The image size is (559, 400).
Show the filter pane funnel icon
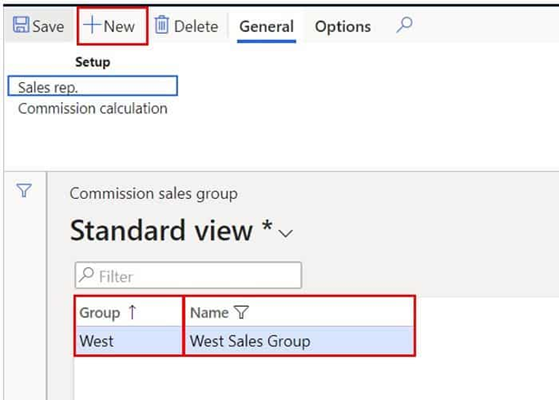tap(24, 190)
